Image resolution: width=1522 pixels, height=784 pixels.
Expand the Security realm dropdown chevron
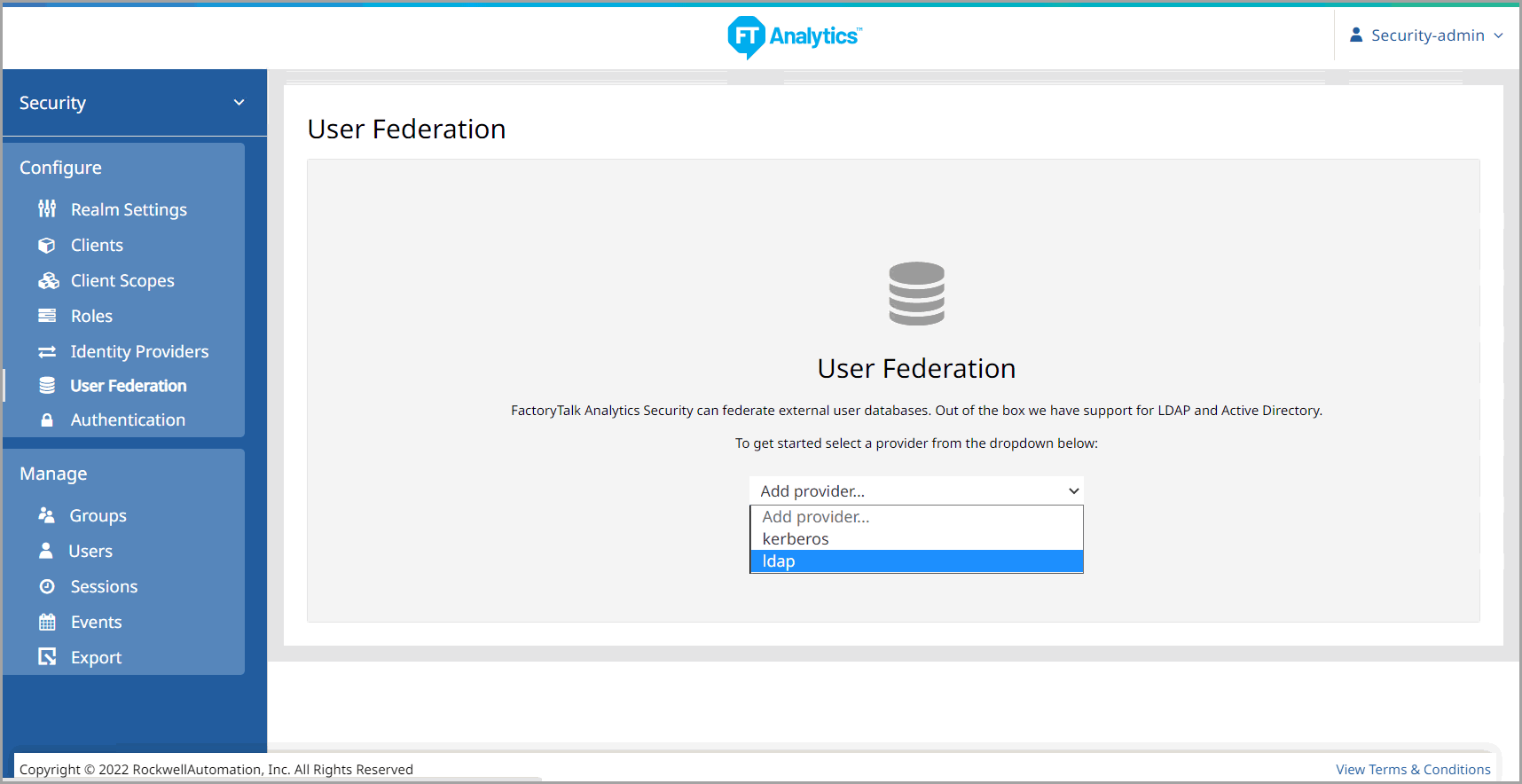click(239, 103)
